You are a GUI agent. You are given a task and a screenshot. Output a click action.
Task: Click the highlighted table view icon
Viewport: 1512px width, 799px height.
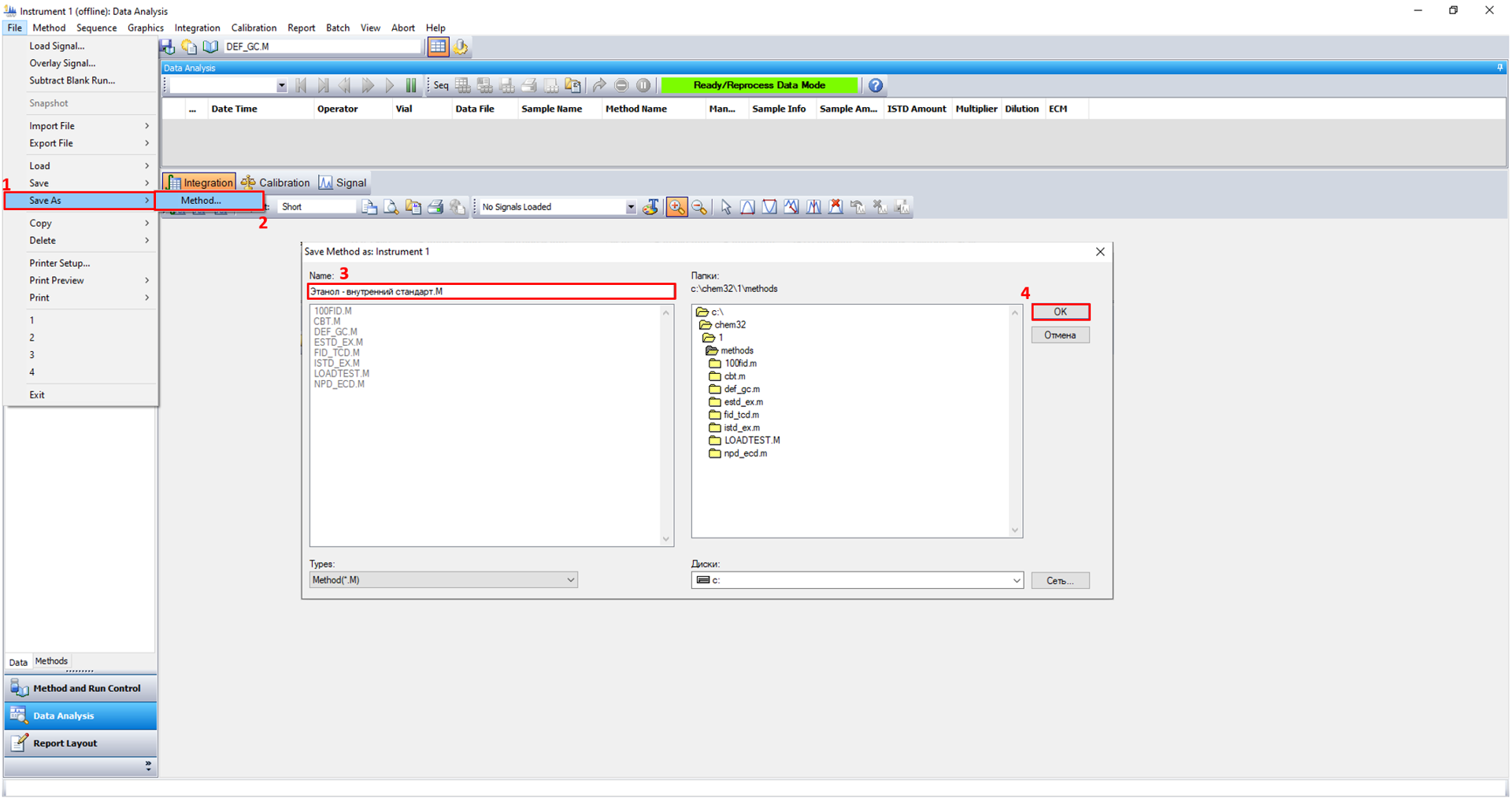[438, 47]
